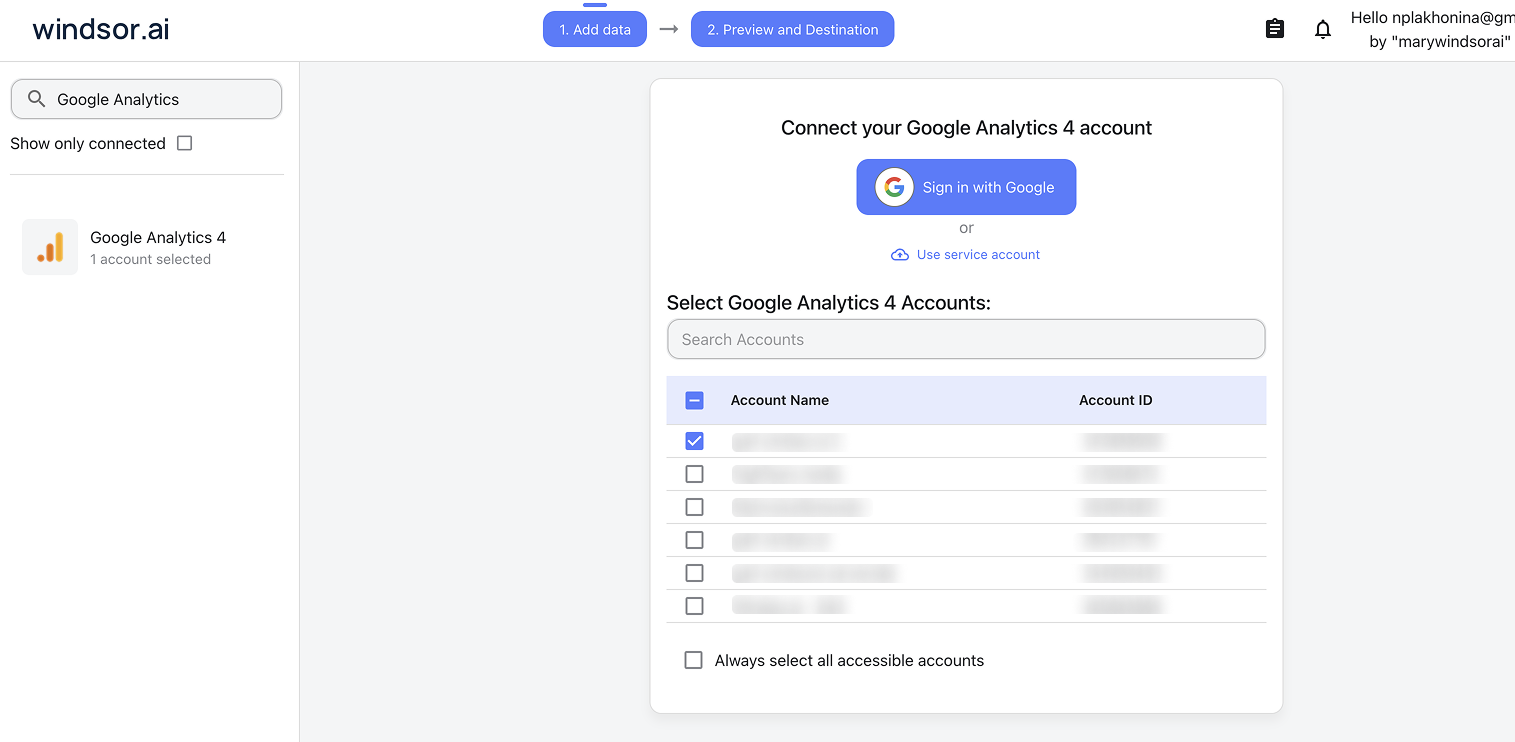Click the Account ID column header
The image size is (1515, 742).
pyautogui.click(x=1115, y=400)
